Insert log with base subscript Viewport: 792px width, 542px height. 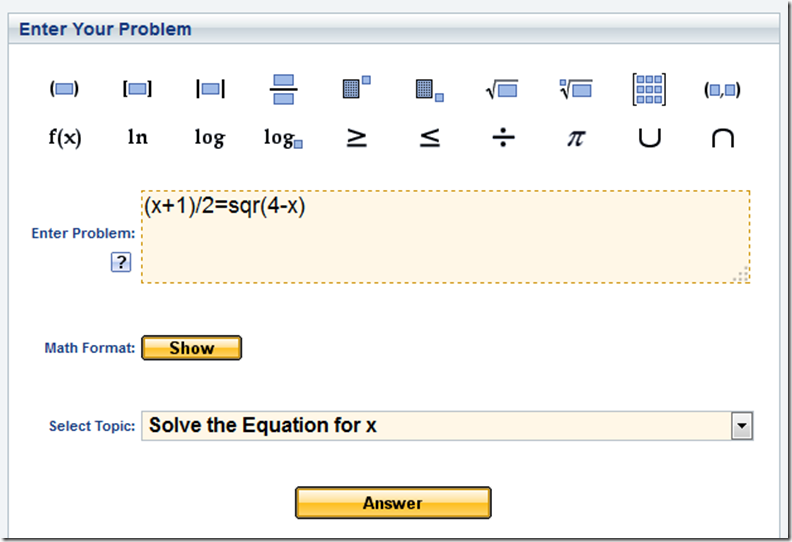283,138
